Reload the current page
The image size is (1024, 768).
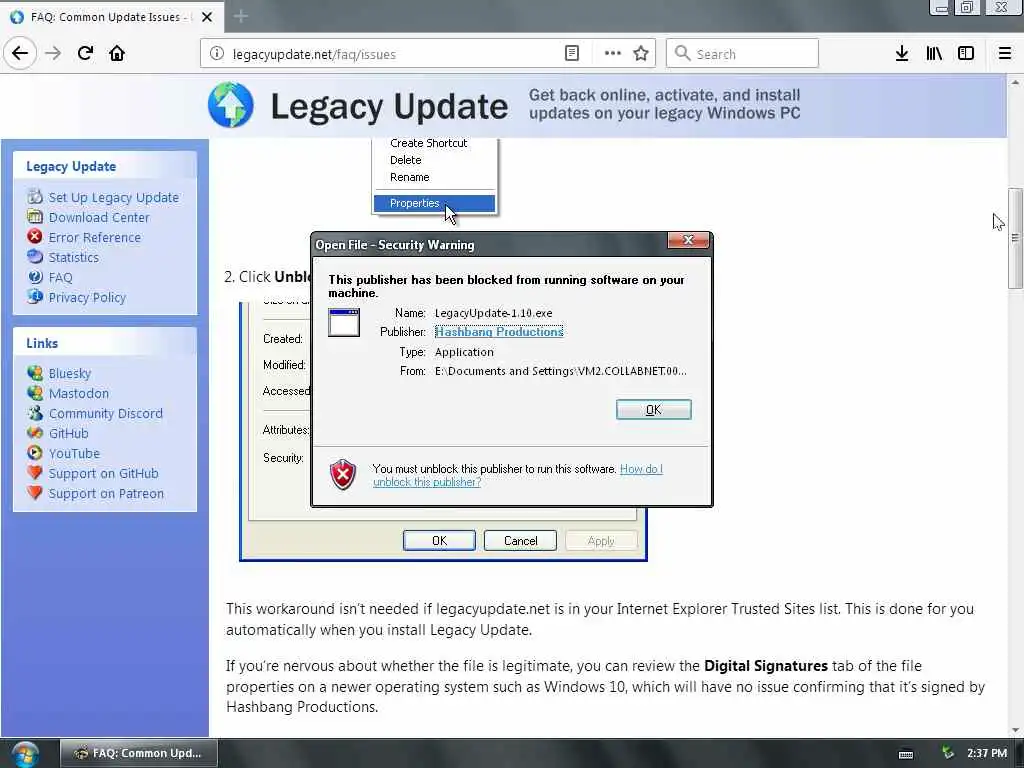85,54
